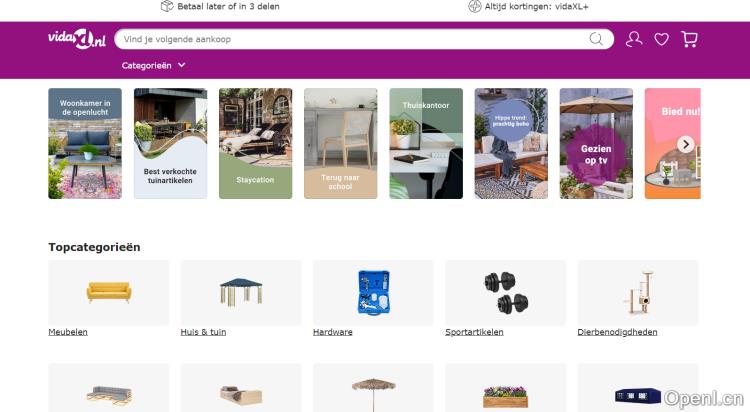The image size is (750, 412).
Task: Open the user account icon
Action: [x=634, y=39]
